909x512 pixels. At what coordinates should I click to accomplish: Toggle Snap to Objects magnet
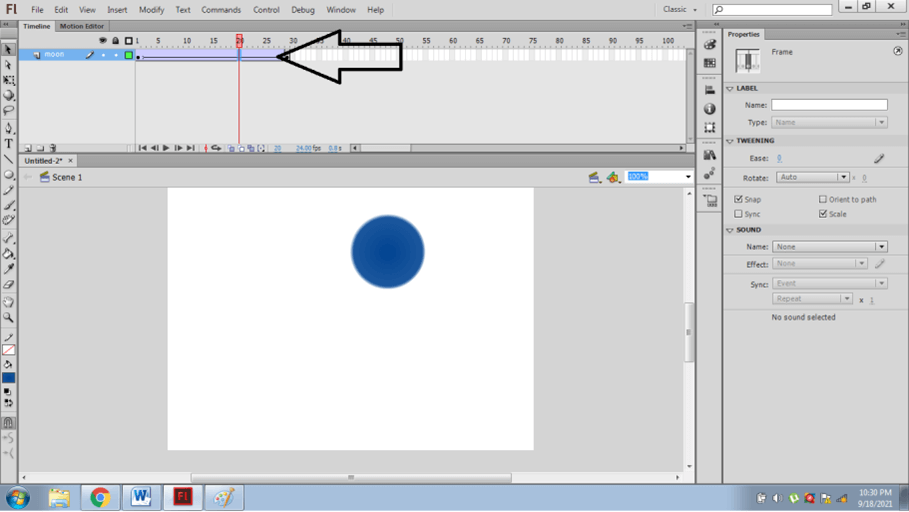tap(8, 423)
